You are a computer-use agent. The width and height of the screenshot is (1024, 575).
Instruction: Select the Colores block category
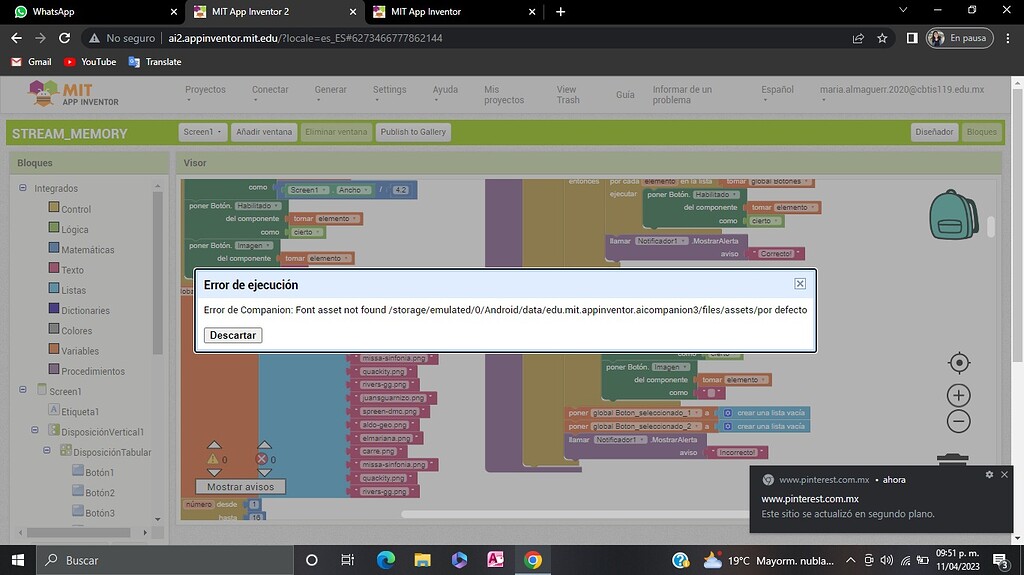tap(76, 331)
